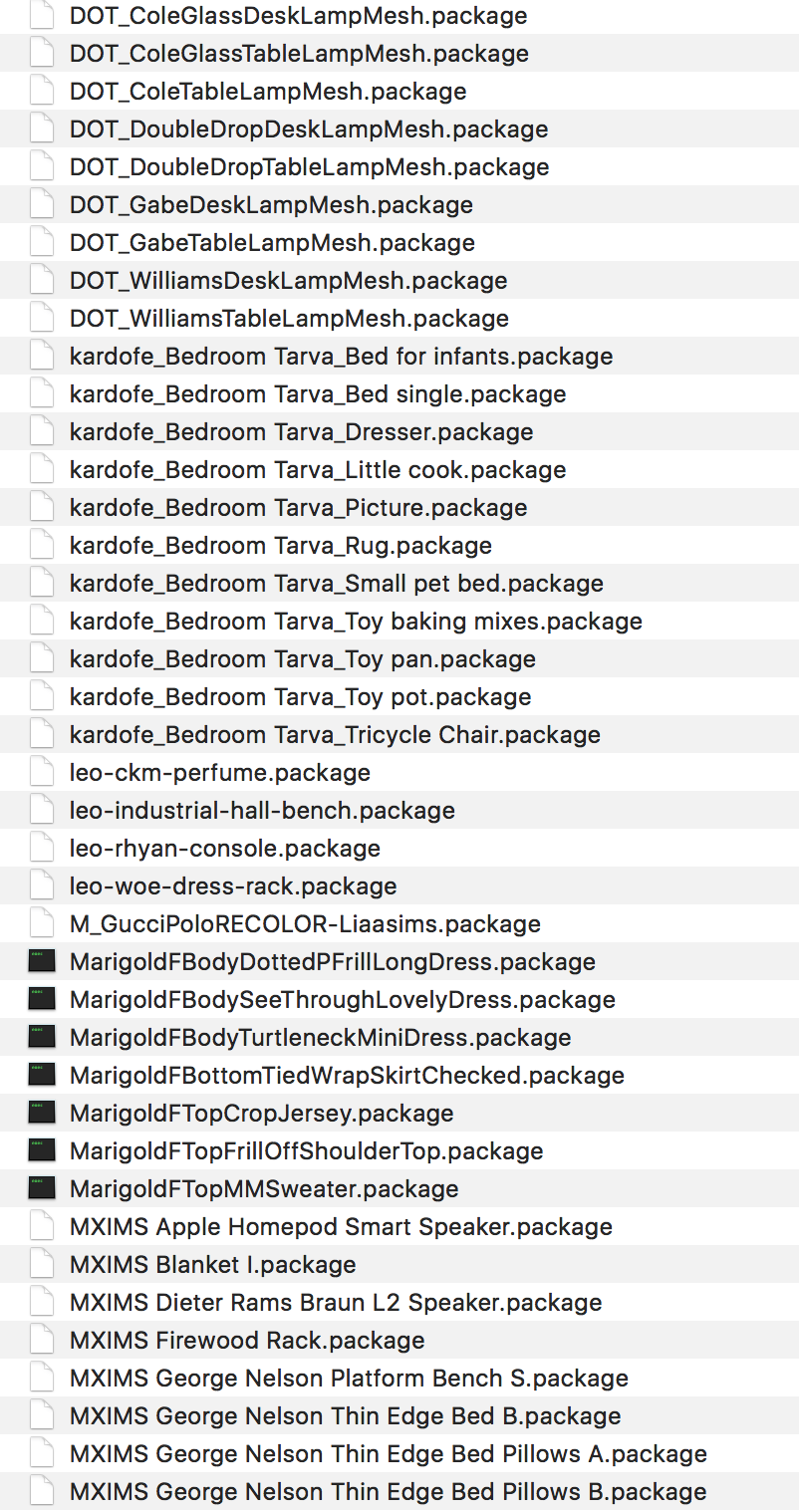
Task: Click file icon for M_GucciPoloRECOLOR-Liaasims.package
Action: [42, 923]
